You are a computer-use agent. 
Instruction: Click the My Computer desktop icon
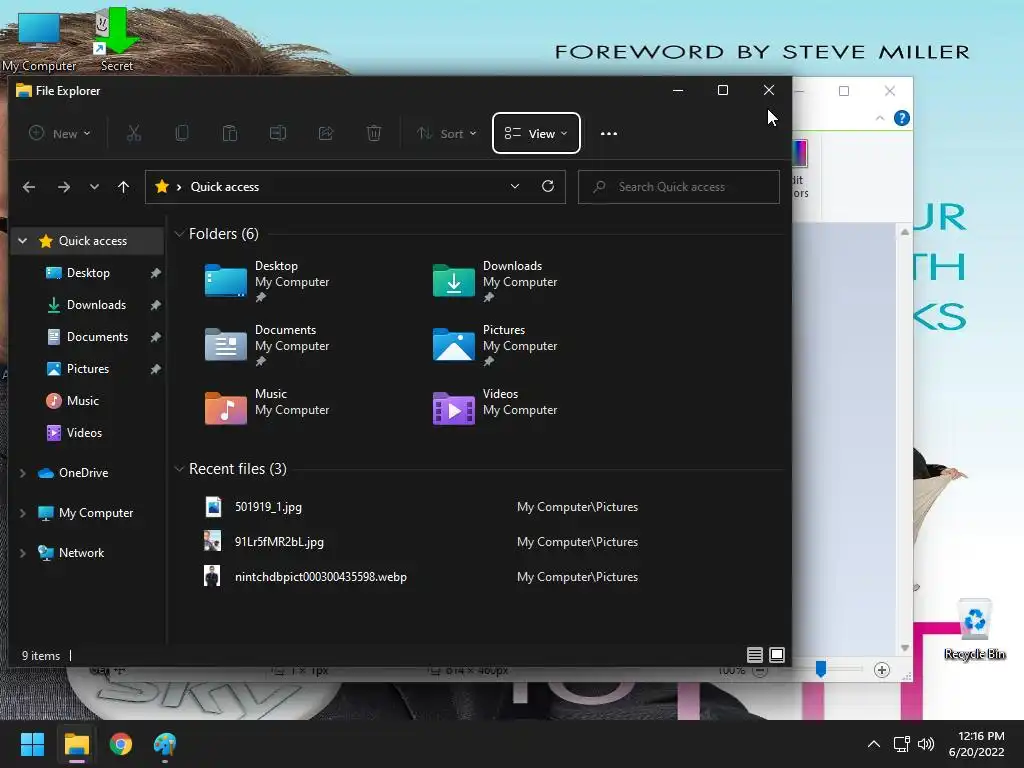(x=39, y=40)
